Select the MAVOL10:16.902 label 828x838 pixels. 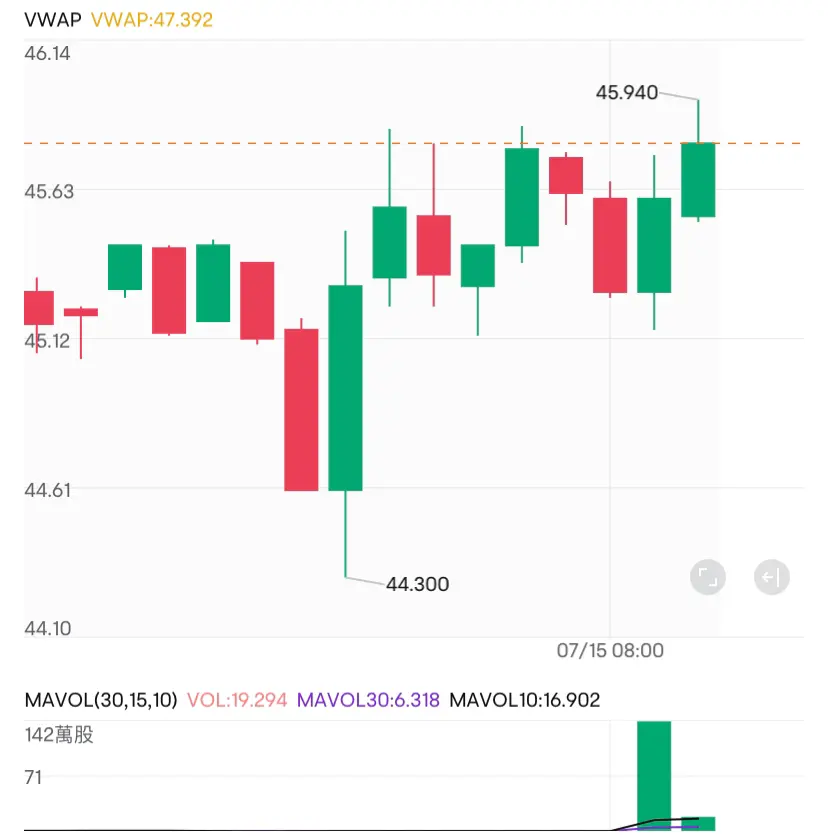(x=525, y=700)
